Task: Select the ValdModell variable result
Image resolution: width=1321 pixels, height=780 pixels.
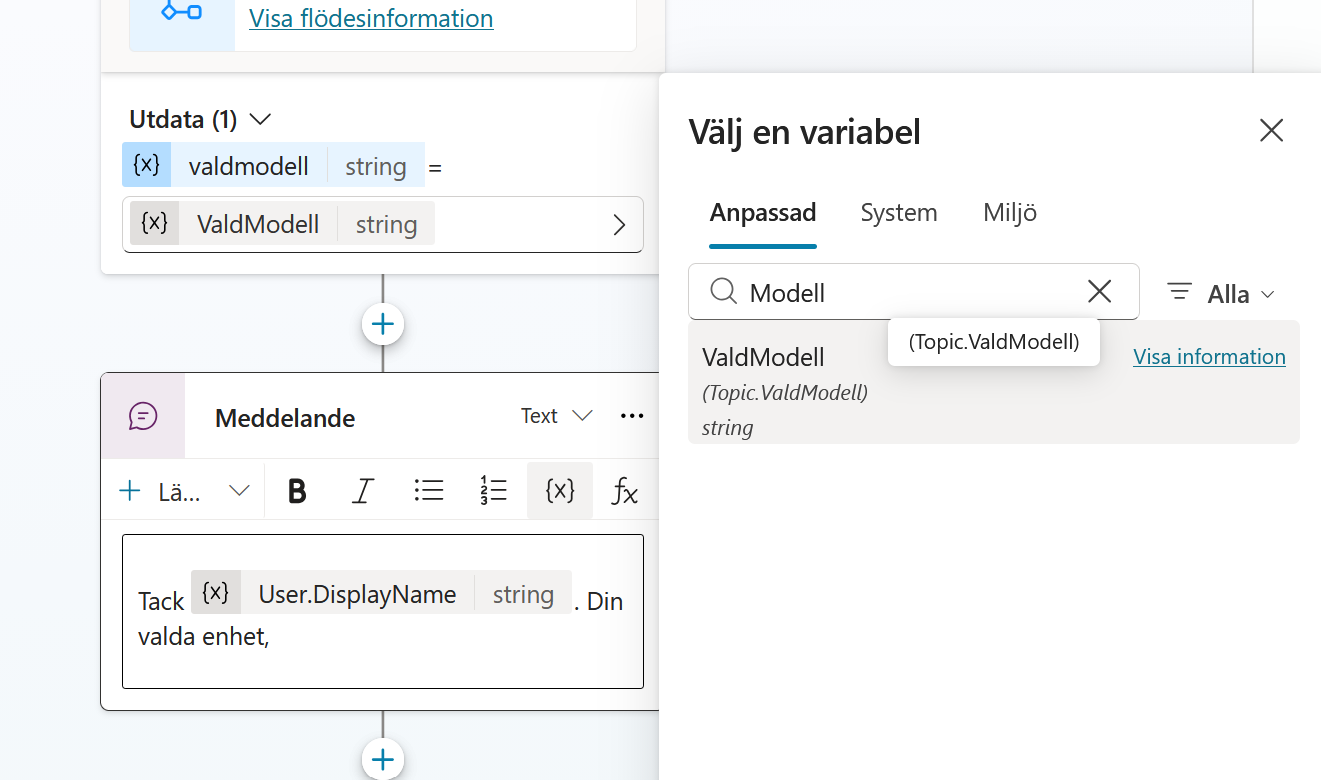Action: [x=994, y=382]
